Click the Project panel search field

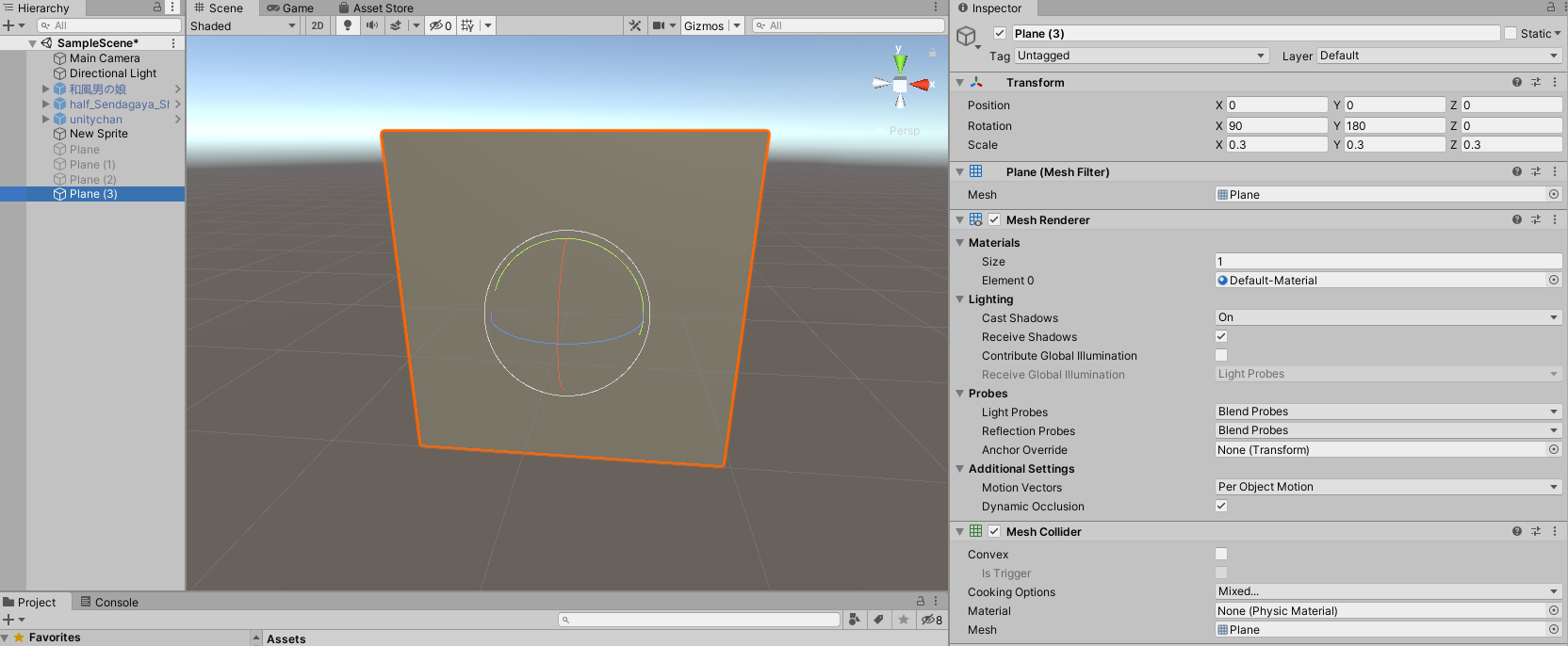coord(699,619)
